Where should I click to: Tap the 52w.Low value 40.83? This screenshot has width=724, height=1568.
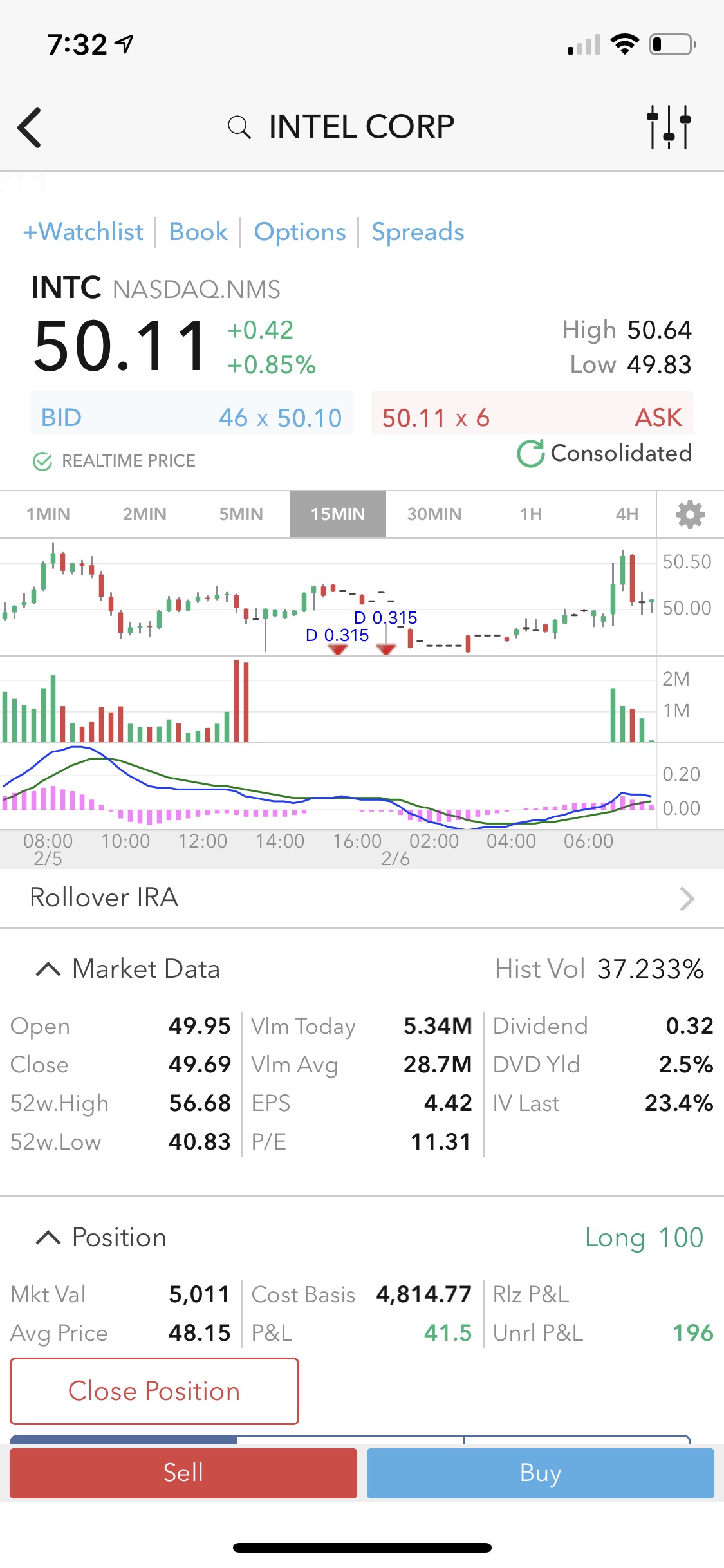tap(200, 1142)
